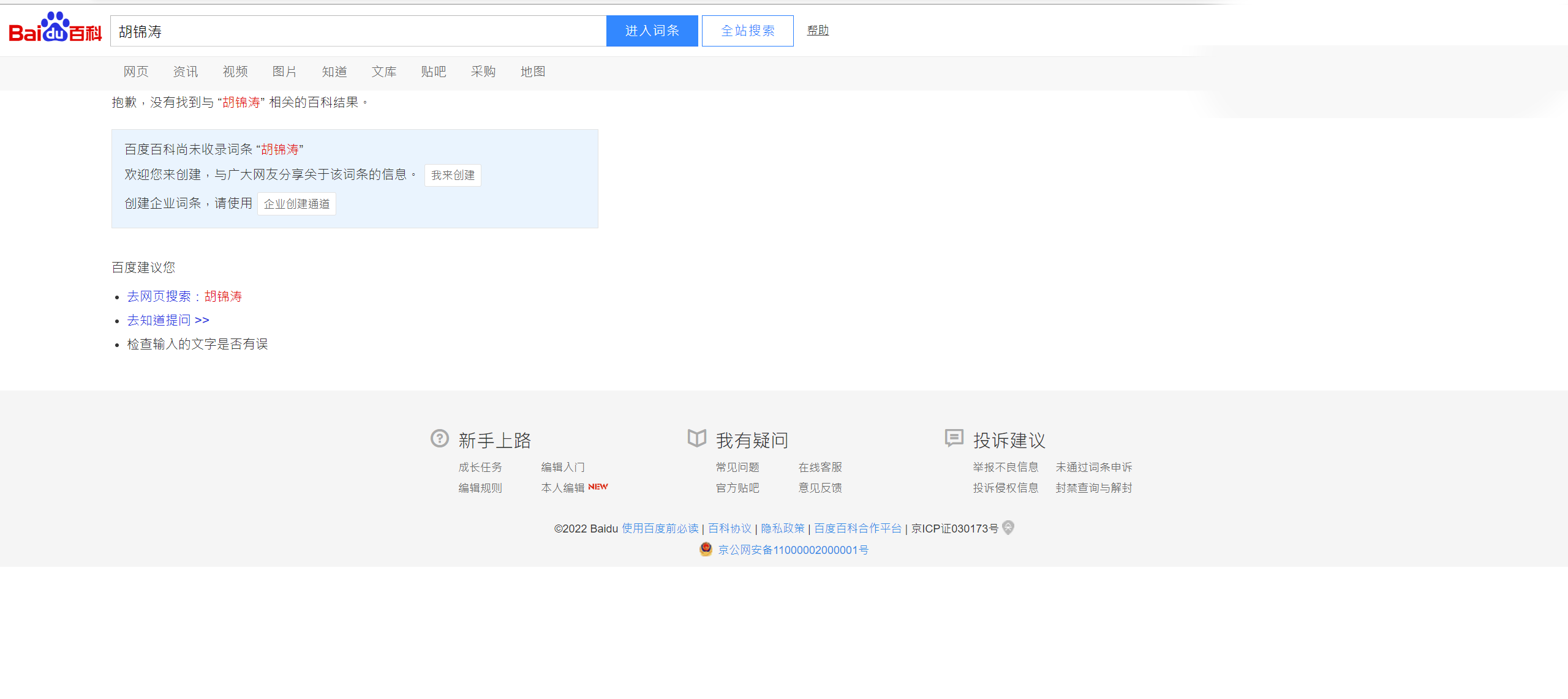Open the 隐私政策 link
The width and height of the screenshot is (1568, 699).
click(783, 529)
